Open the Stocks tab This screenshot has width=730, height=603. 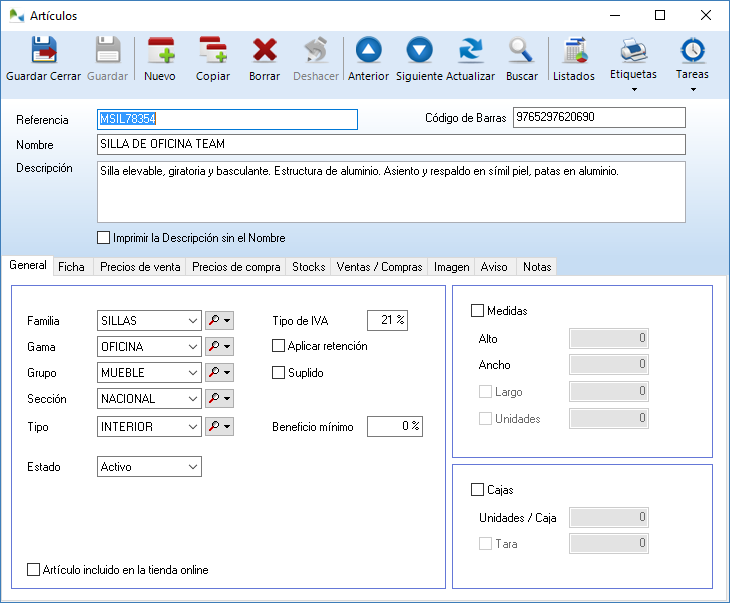coord(308,267)
